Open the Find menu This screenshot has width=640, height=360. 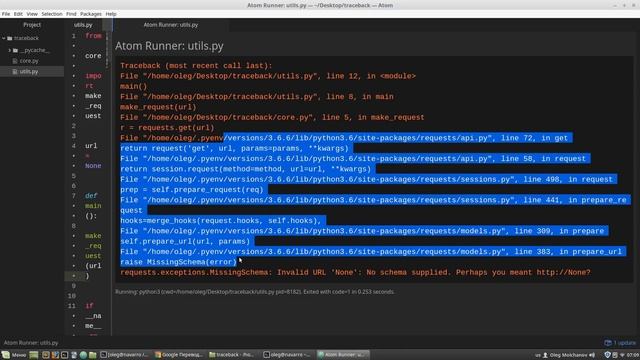click(x=71, y=14)
